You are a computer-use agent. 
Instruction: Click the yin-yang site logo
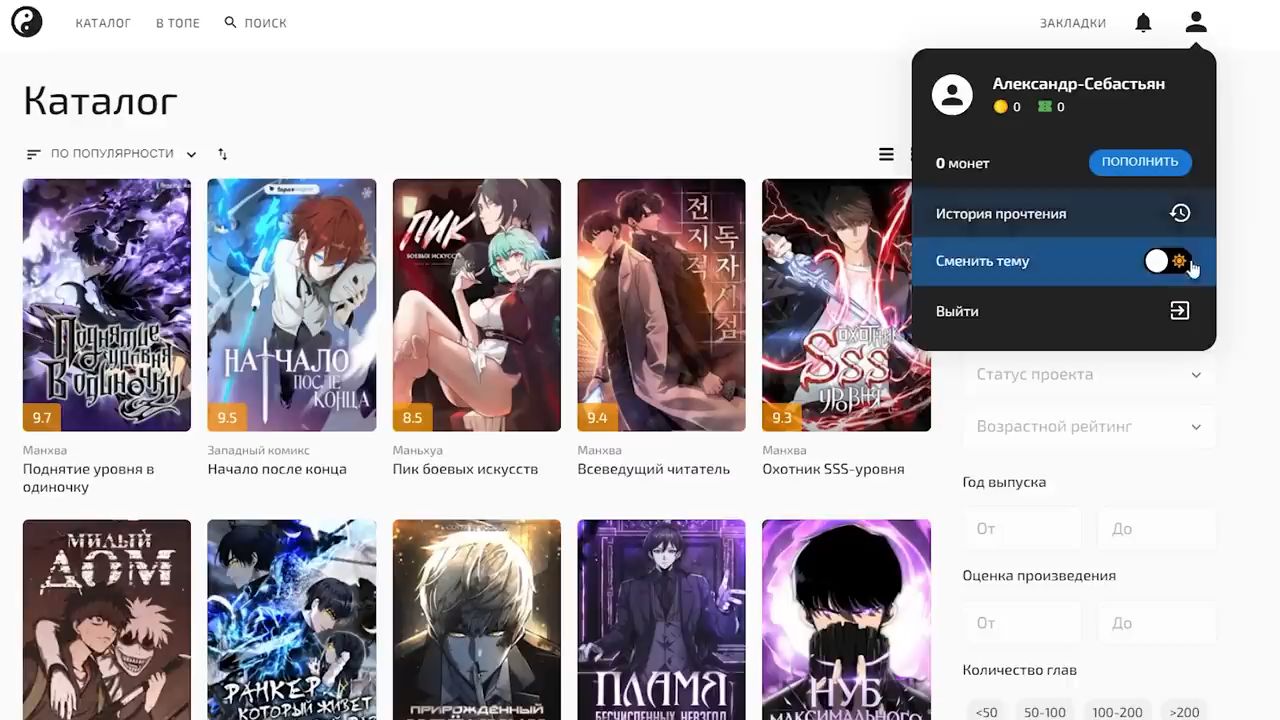[x=27, y=22]
